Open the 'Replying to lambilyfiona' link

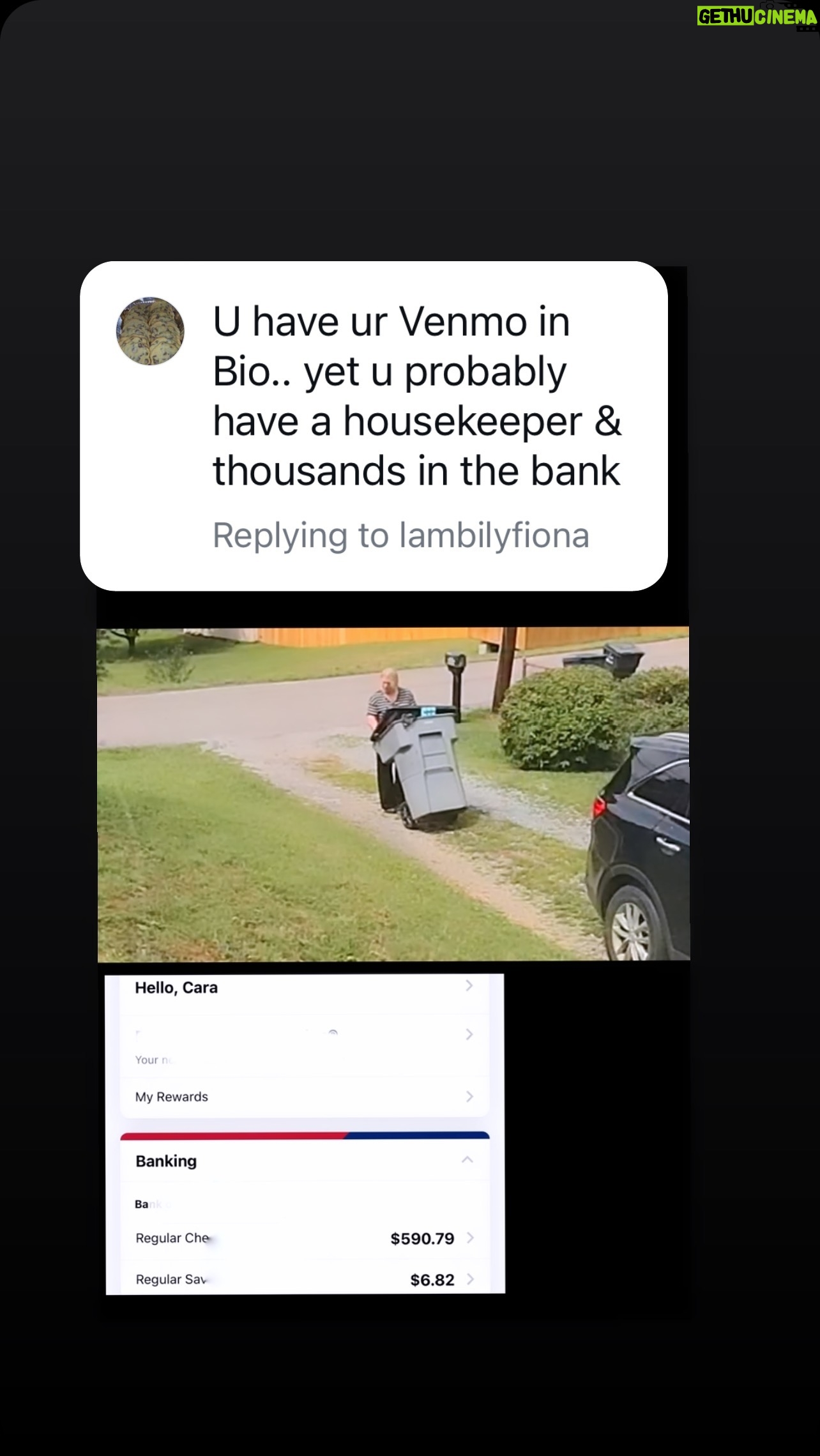tap(400, 535)
